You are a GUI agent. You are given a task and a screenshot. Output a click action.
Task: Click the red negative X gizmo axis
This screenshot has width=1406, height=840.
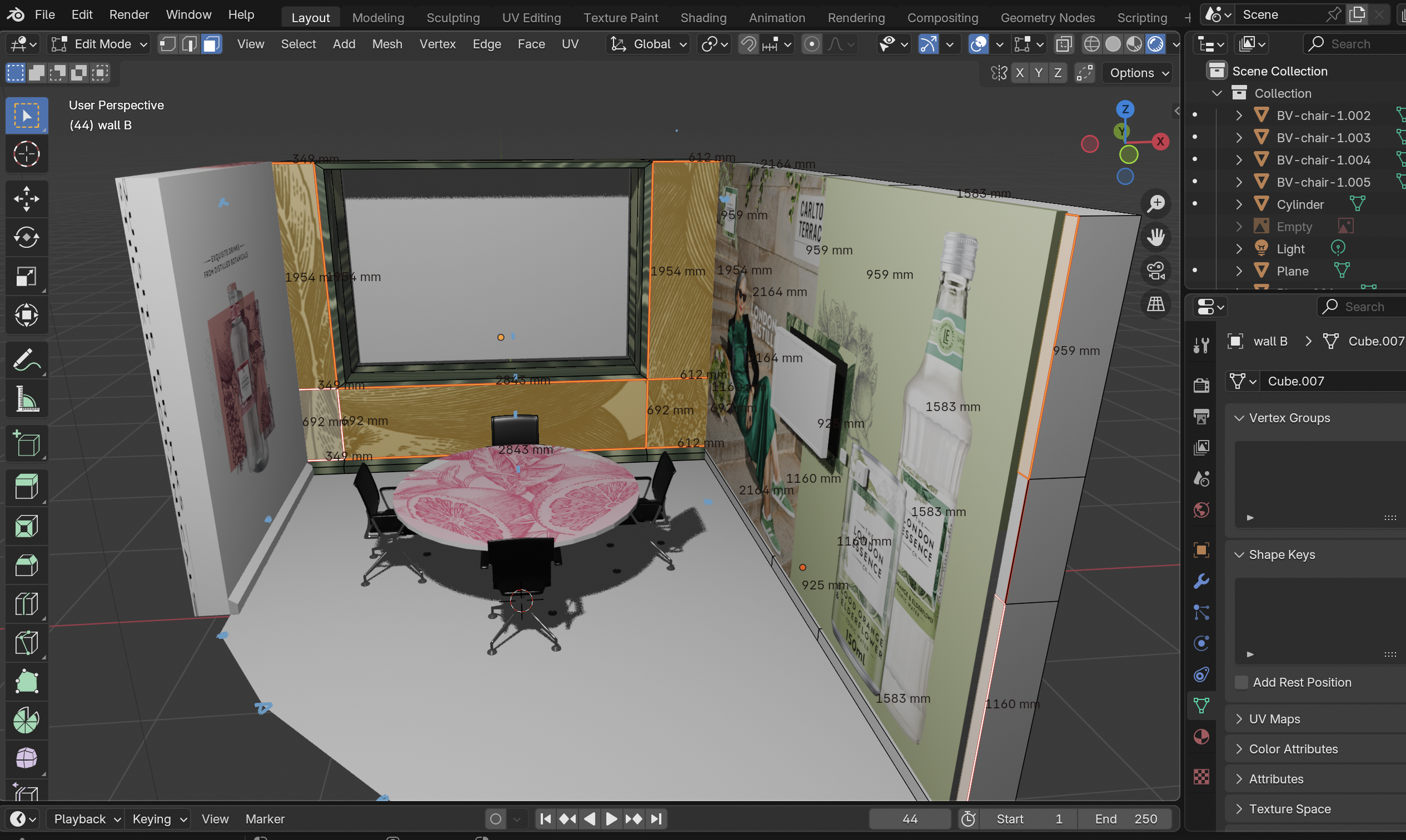pos(1089,144)
